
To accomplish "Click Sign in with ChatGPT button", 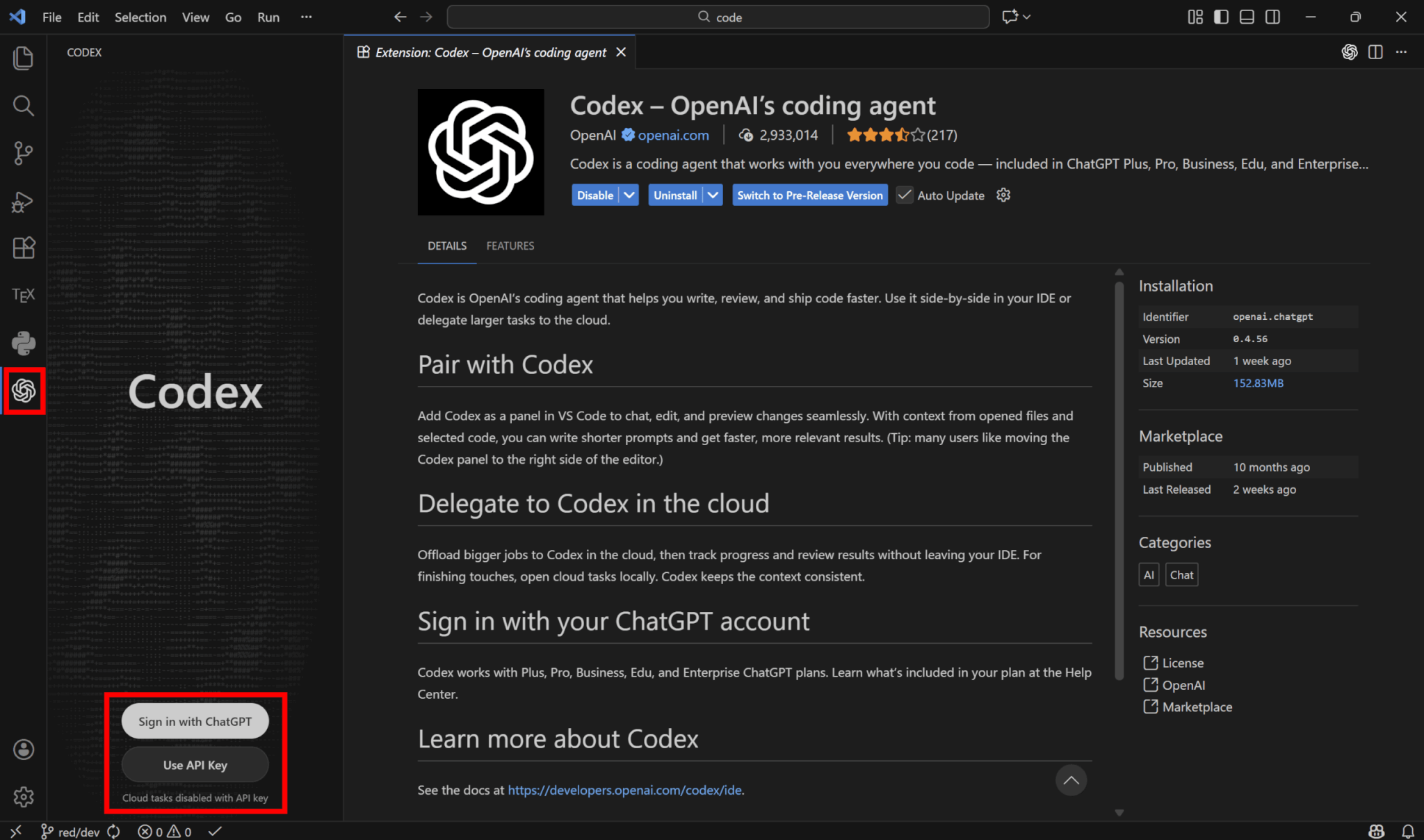I will pos(195,721).
